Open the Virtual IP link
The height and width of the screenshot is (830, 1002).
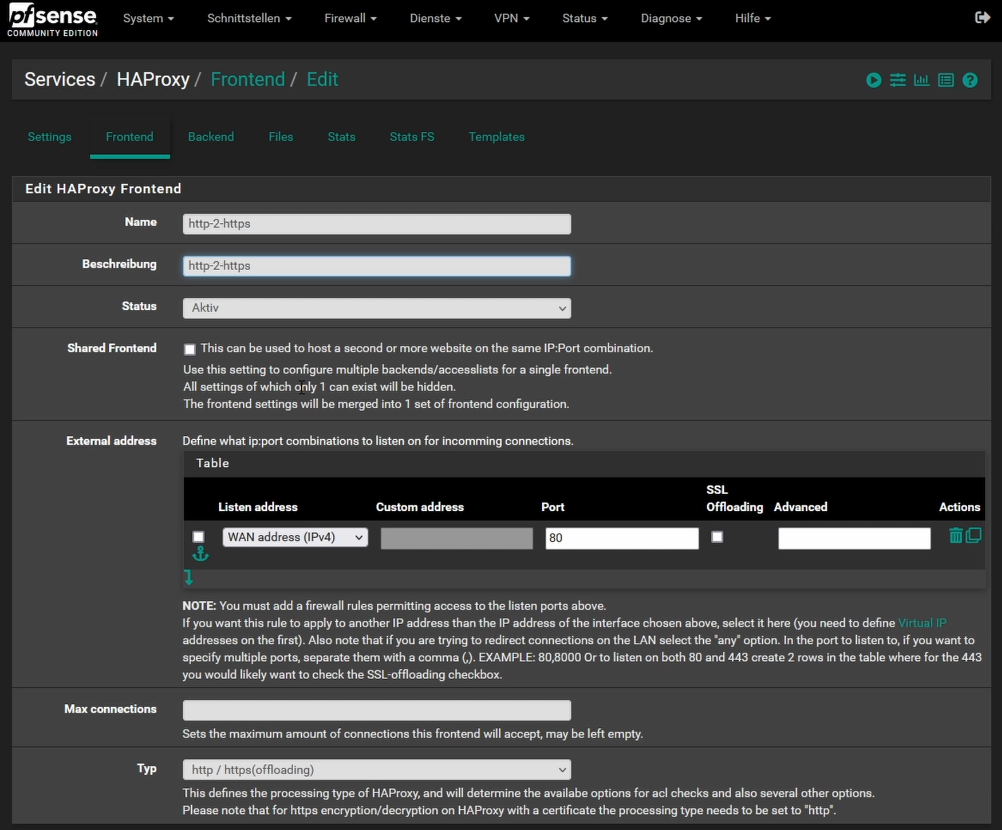tap(922, 623)
